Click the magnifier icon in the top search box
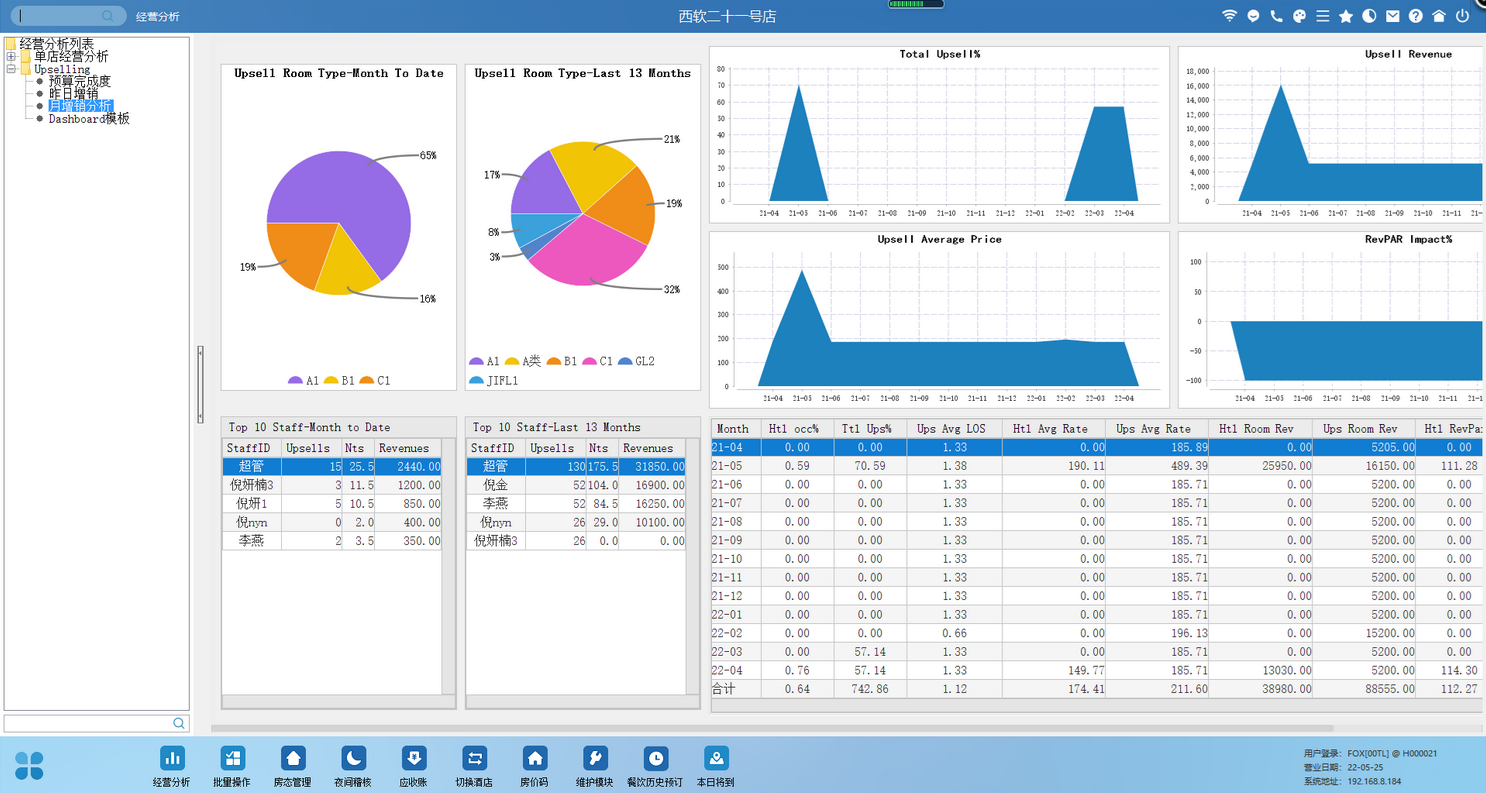Image resolution: width=1486 pixels, height=793 pixels. pyautogui.click(x=108, y=16)
